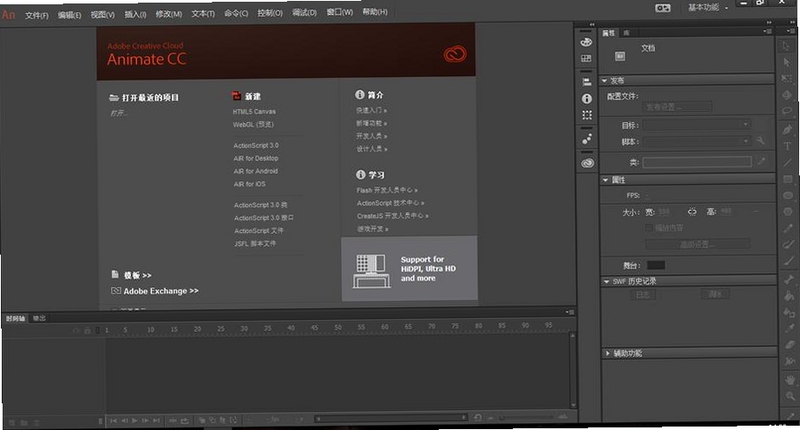Open the 目标 dropdown

[x=696, y=124]
